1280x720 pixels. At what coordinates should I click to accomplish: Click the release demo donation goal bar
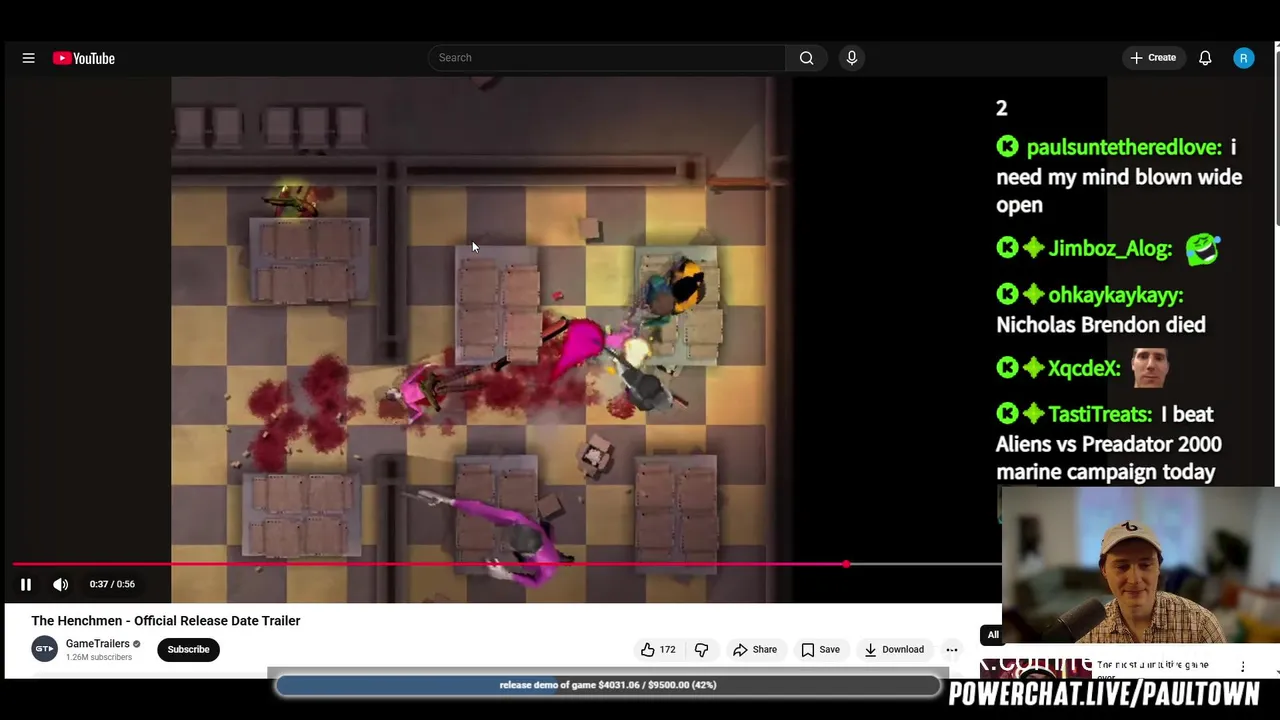(608, 685)
